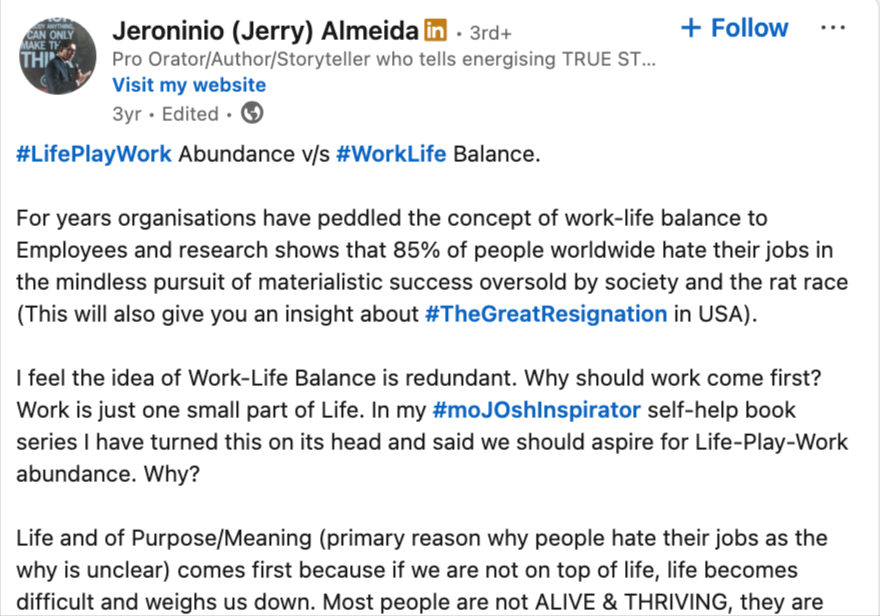Click the 'Abundance v/s' text in the title line
This screenshot has height=616, width=880.
pos(254,154)
